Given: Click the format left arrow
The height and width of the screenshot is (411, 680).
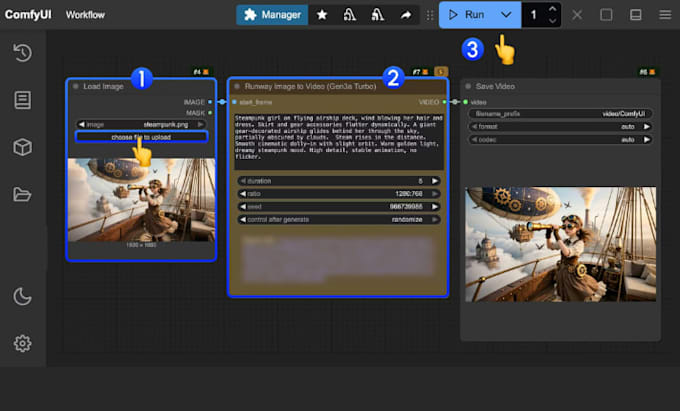Looking at the screenshot, I should pyautogui.click(x=474, y=127).
